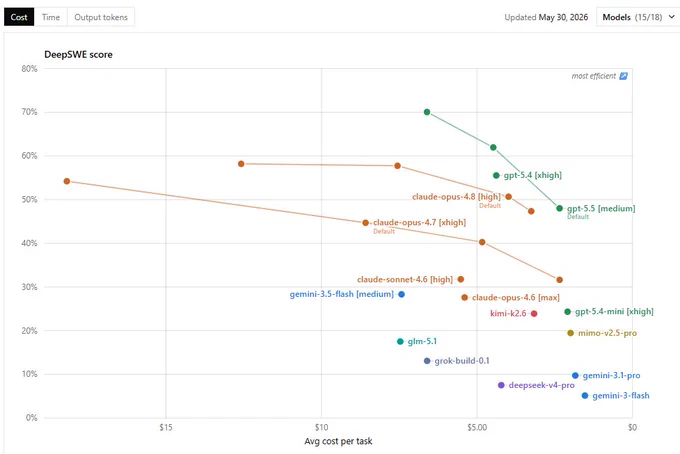Image resolution: width=680 pixels, height=454 pixels.
Task: Switch to the Cost tab
Action: tap(19, 17)
